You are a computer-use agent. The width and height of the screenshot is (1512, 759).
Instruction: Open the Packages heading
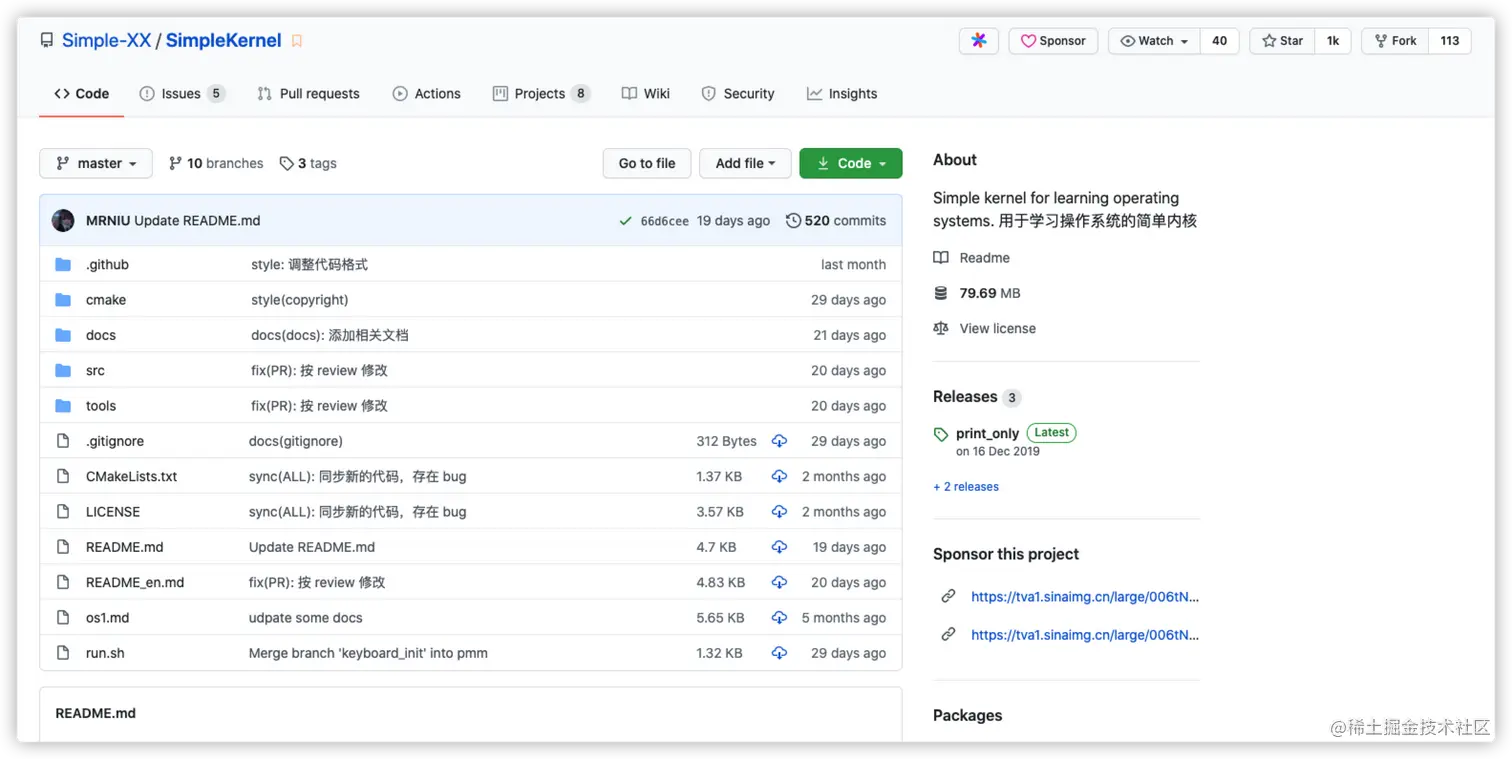click(967, 716)
